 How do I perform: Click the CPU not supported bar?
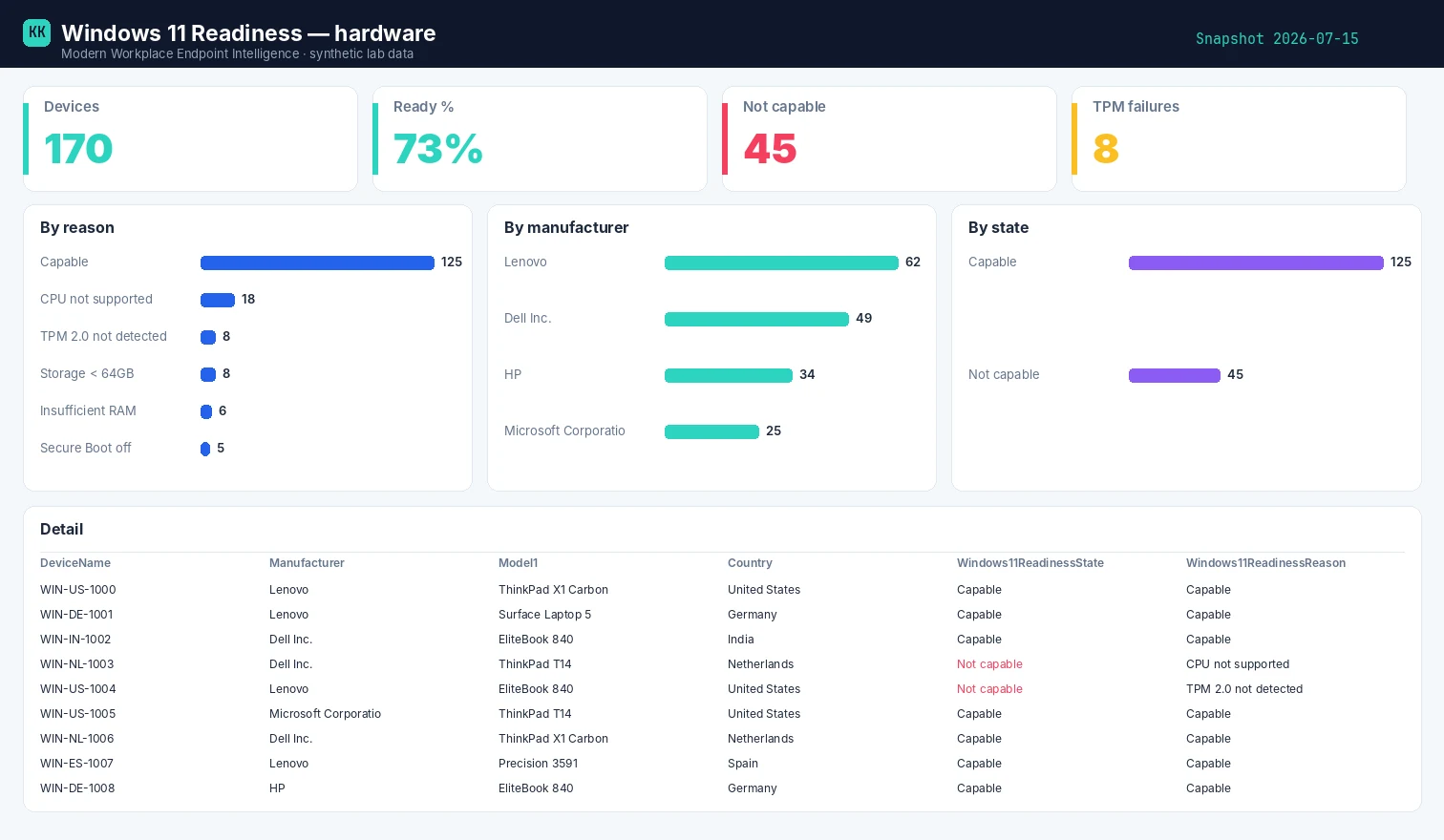tap(218, 300)
